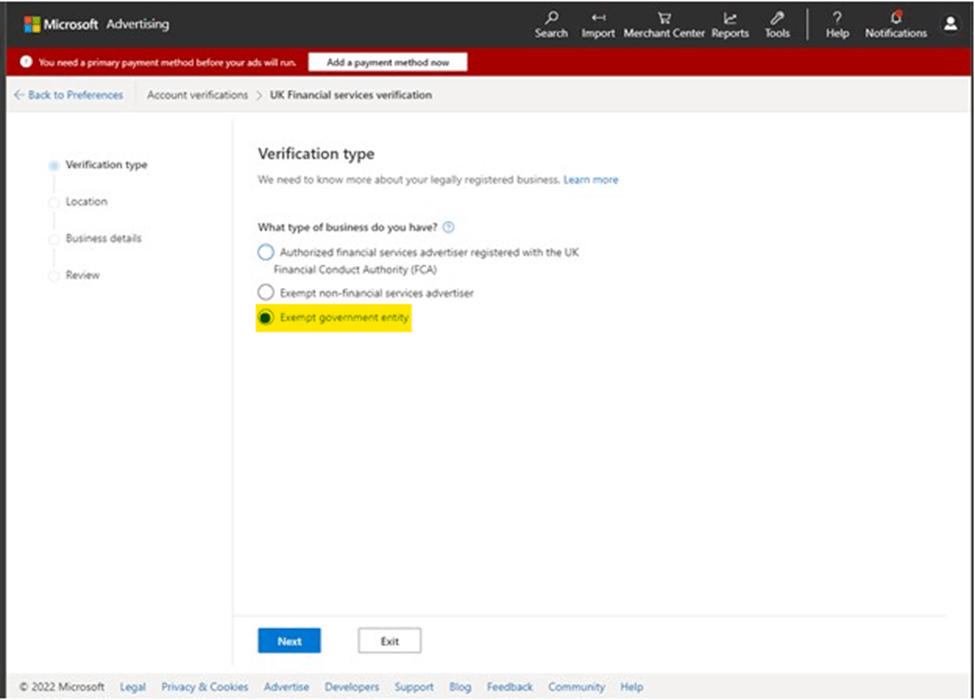This screenshot has height=700, width=975.
Task: Open the Legal footer link
Action: click(x=132, y=687)
